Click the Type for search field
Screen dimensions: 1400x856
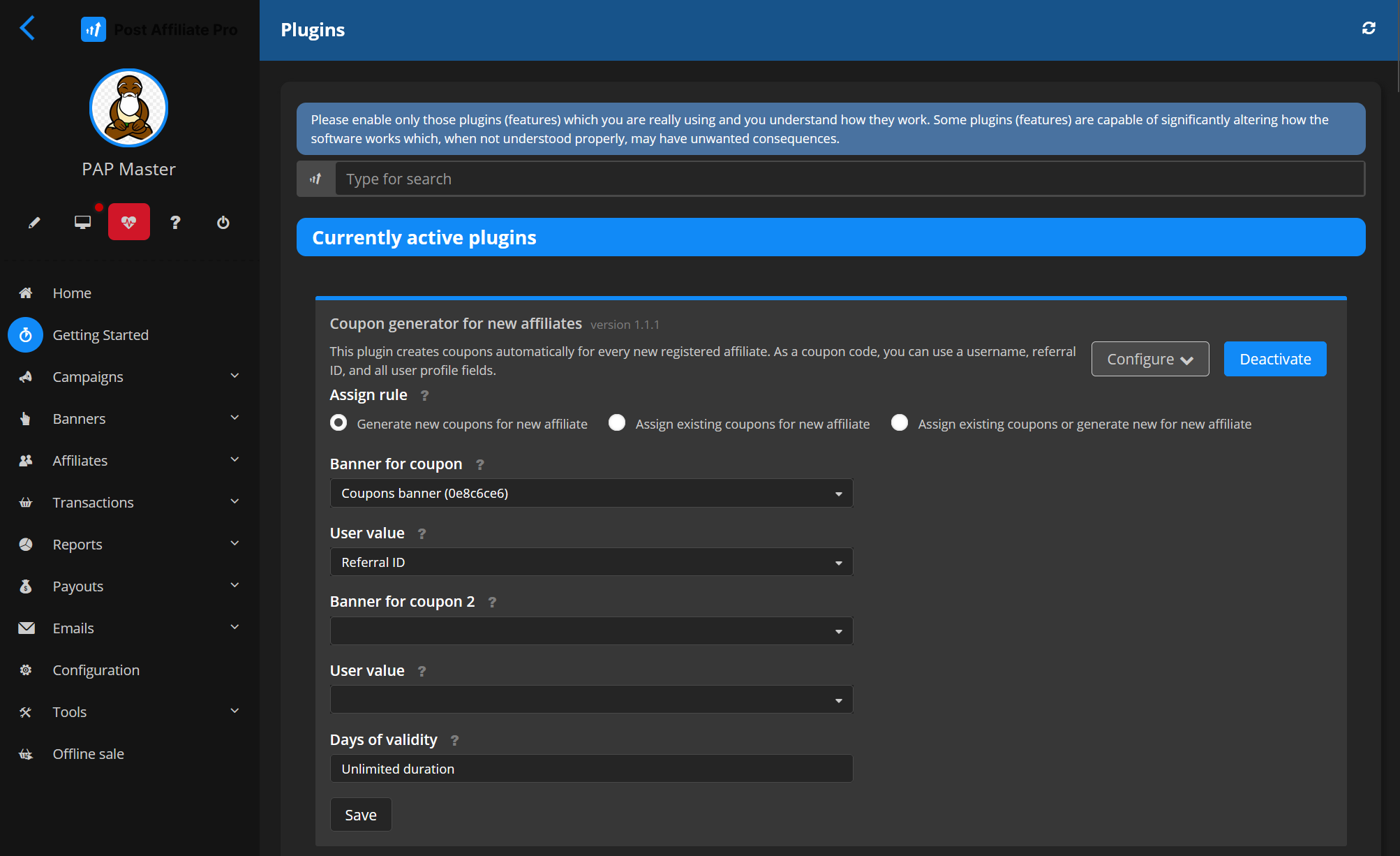point(849,179)
